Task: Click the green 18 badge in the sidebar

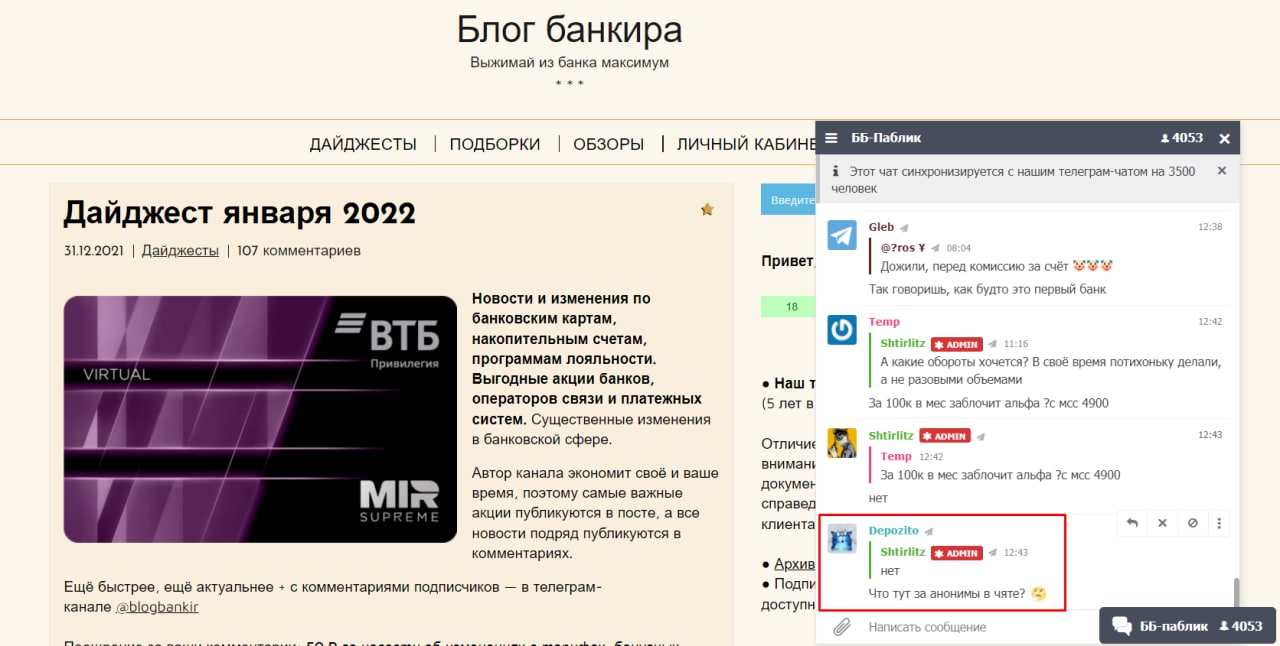Action: [789, 307]
